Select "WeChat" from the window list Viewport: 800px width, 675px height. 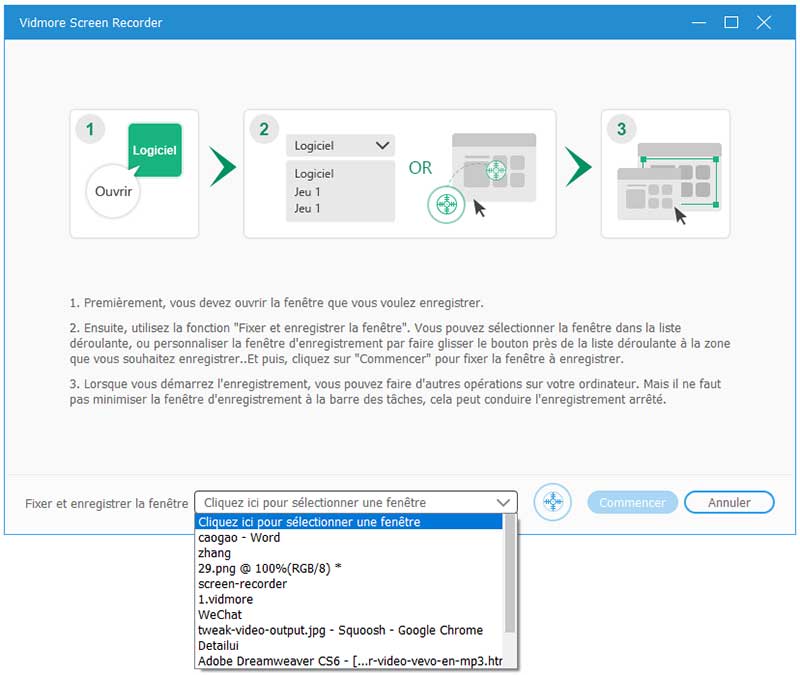click(219, 614)
